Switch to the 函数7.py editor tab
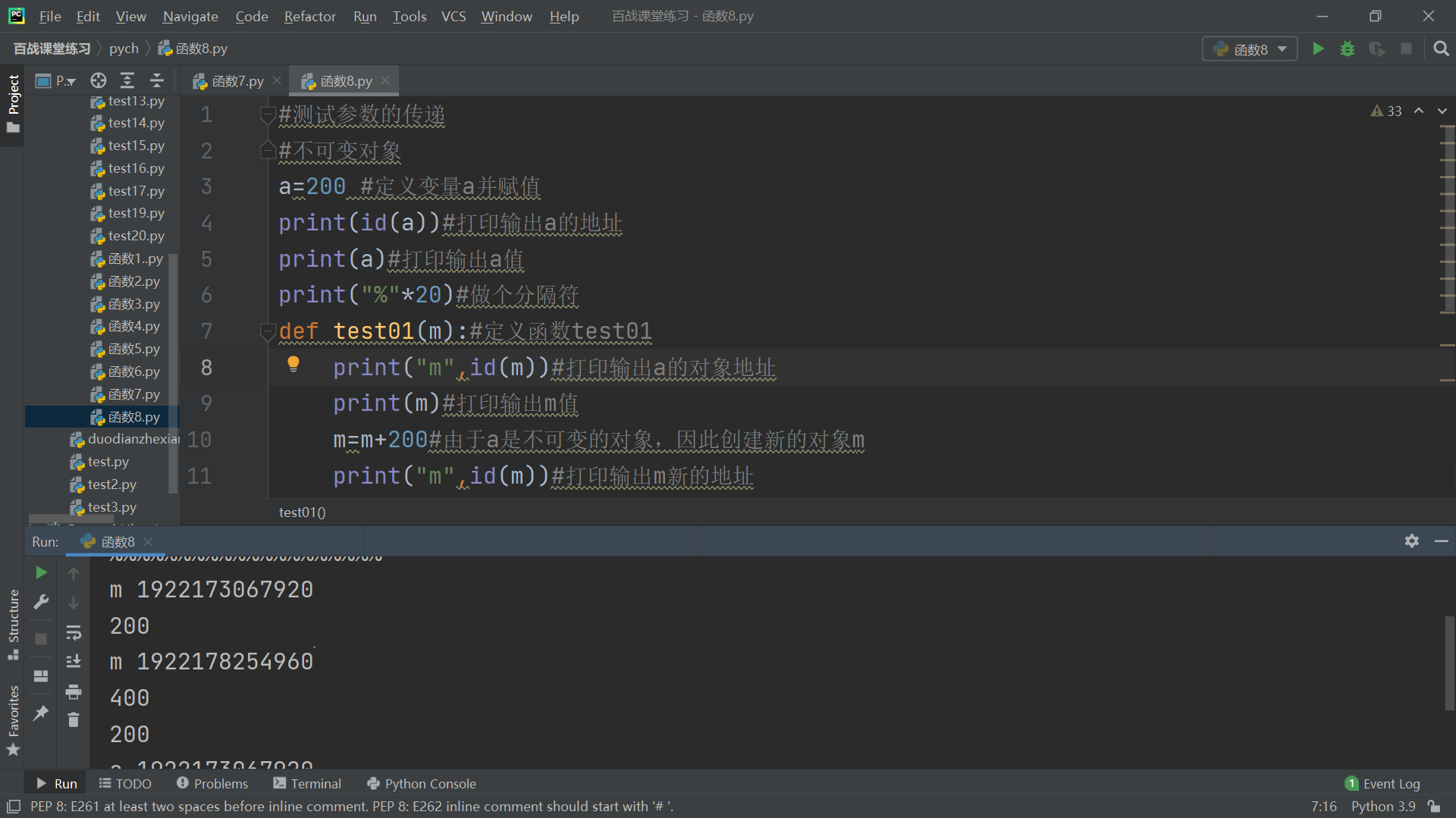 [x=228, y=80]
